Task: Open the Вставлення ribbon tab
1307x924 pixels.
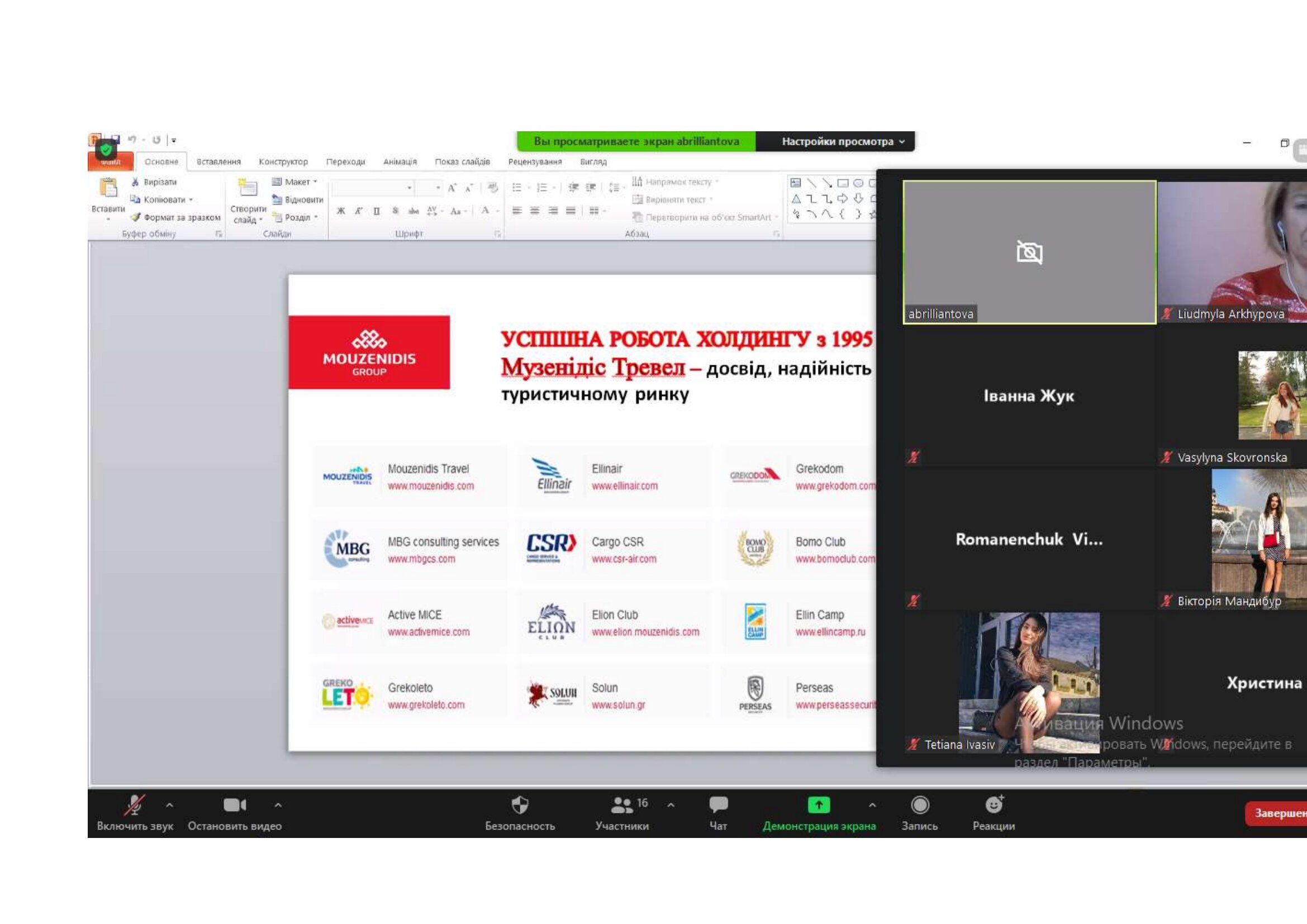Action: pyautogui.click(x=218, y=161)
